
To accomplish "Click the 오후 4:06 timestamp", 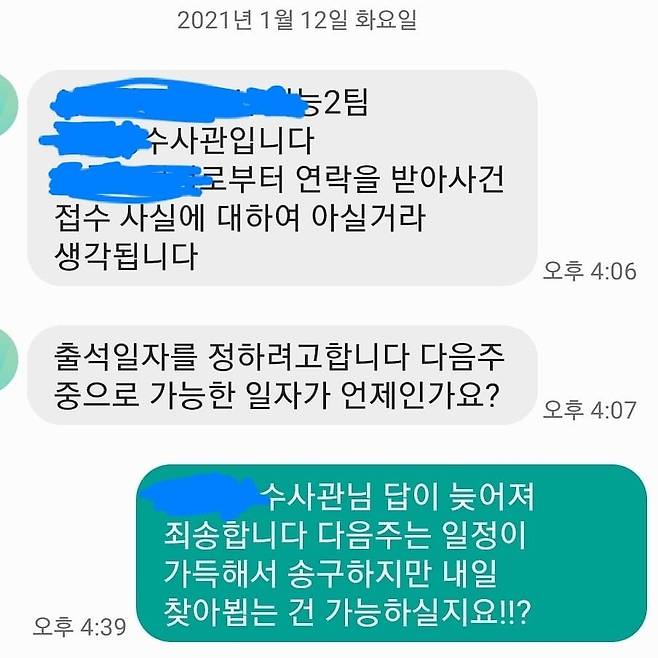I will coord(590,271).
